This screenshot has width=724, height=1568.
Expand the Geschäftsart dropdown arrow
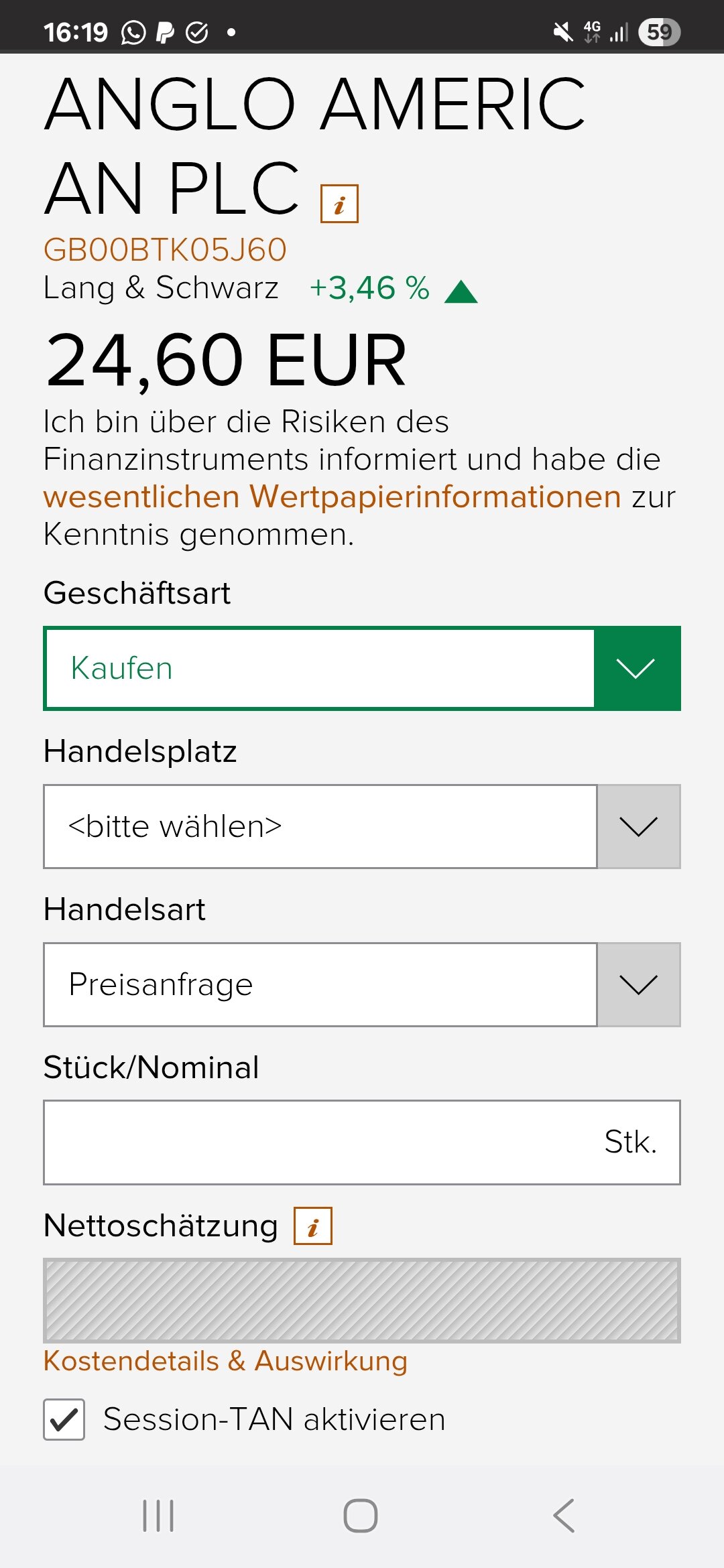(636, 668)
